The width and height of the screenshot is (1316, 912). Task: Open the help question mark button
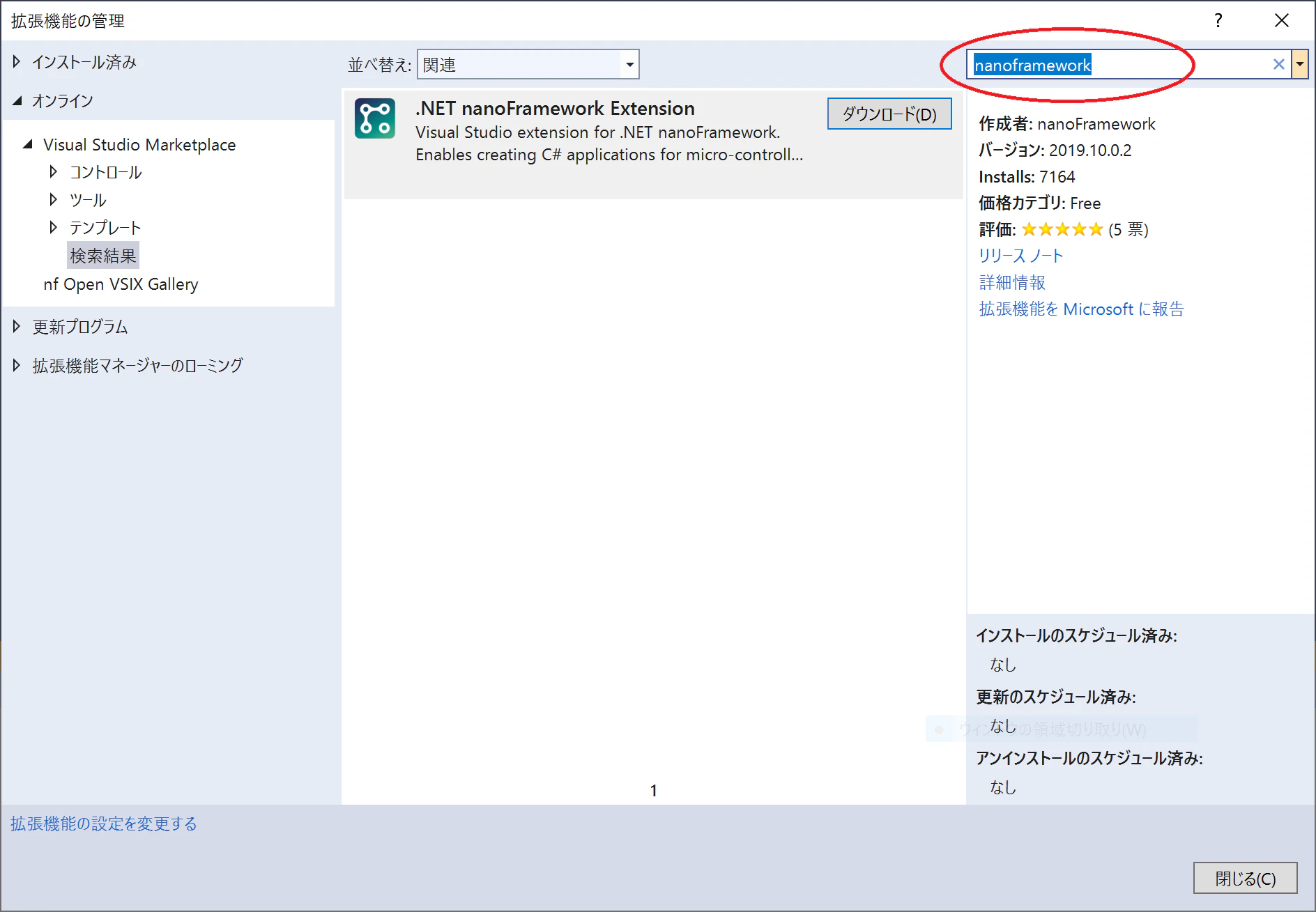pos(1218,20)
